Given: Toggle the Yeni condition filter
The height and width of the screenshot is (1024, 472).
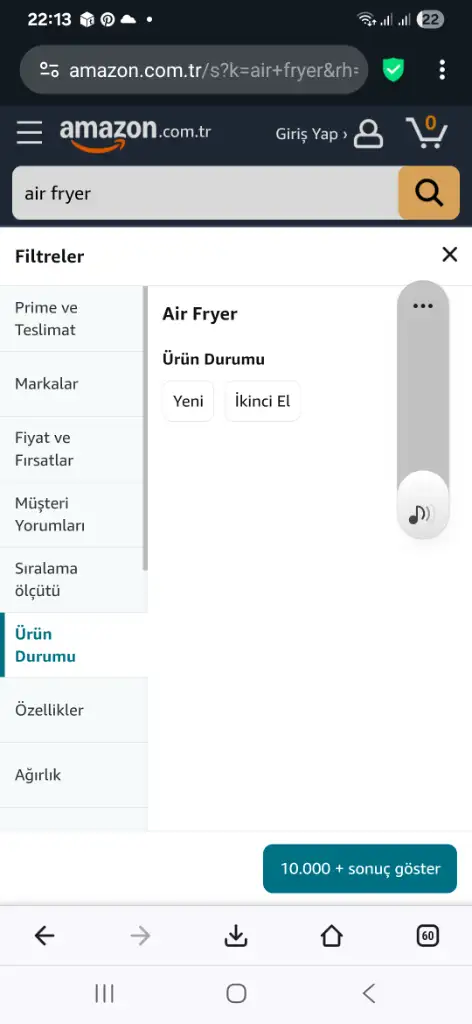Looking at the screenshot, I should [x=188, y=401].
